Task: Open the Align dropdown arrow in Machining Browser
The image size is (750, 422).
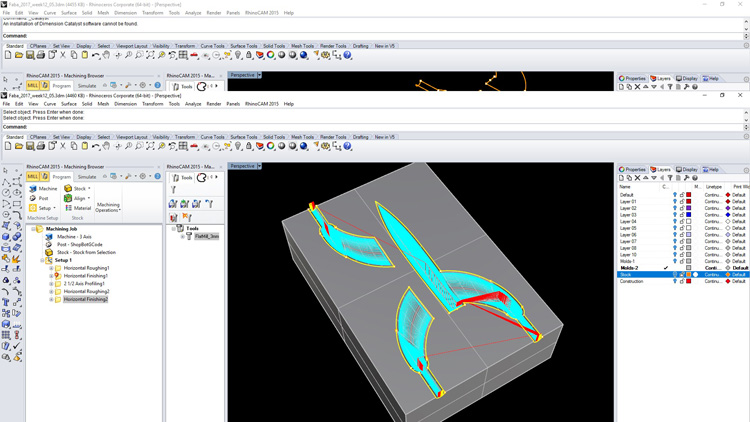Action: coord(89,198)
